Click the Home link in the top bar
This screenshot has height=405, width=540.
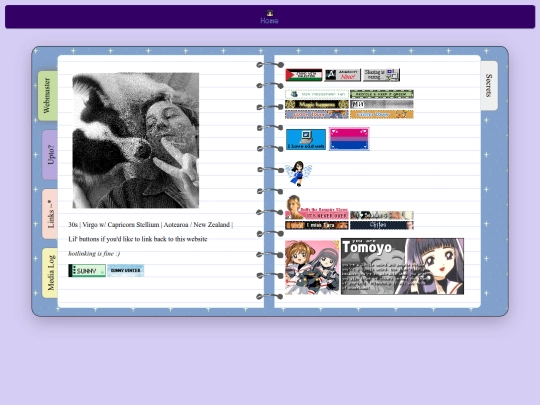[269, 21]
